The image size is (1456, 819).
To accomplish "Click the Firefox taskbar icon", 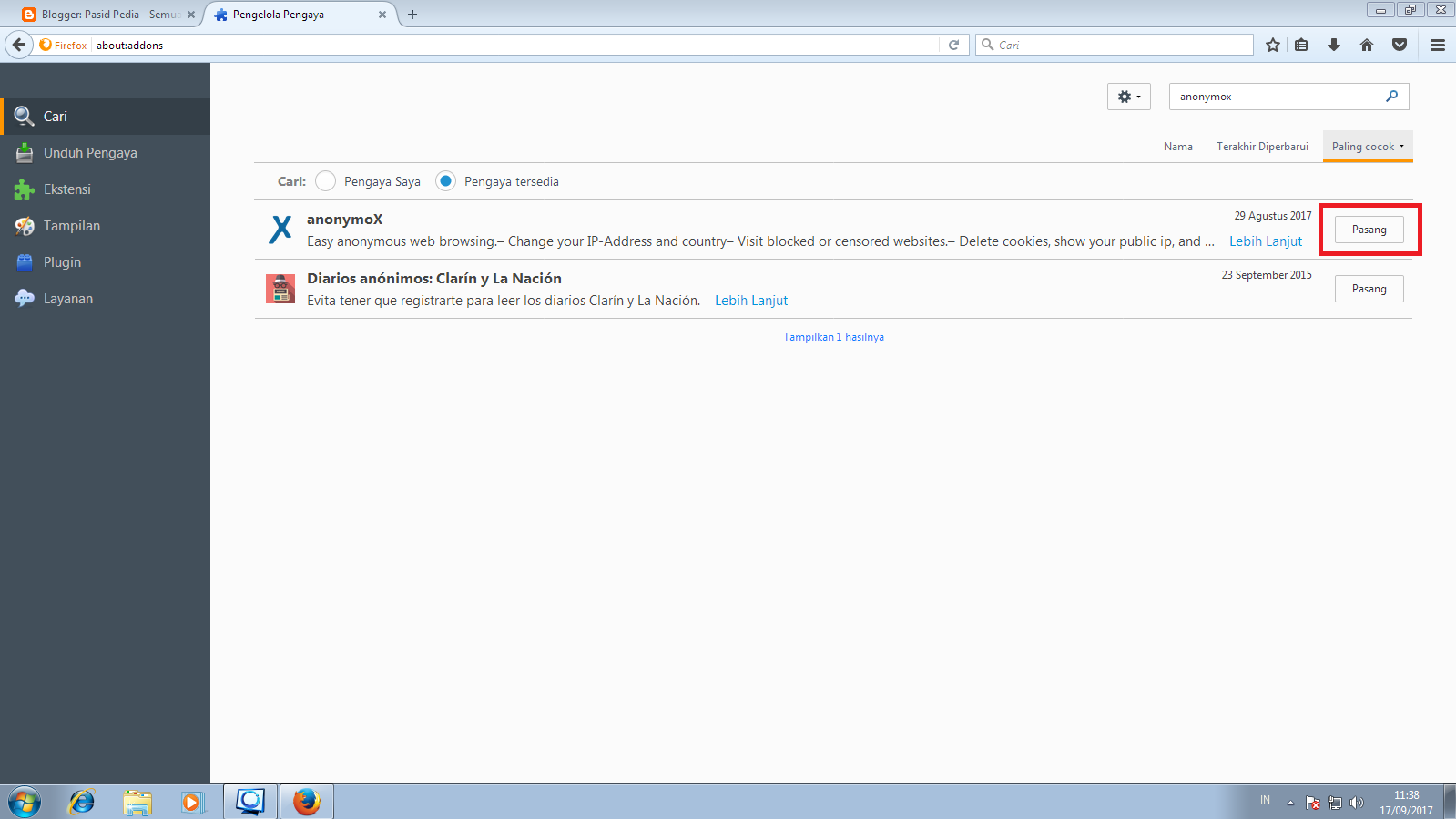I will pos(307,803).
